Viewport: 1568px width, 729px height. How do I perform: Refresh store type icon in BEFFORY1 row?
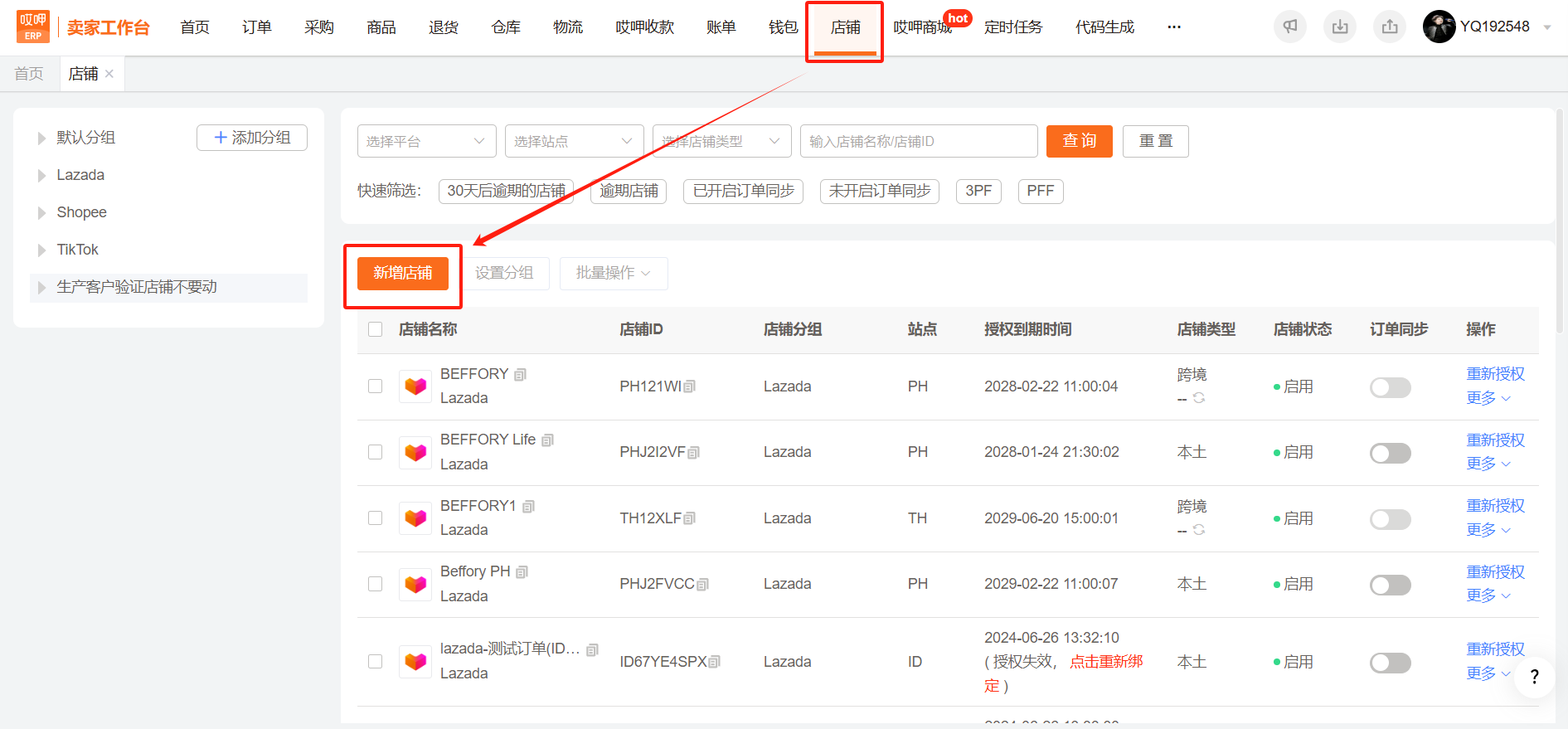tap(1199, 530)
